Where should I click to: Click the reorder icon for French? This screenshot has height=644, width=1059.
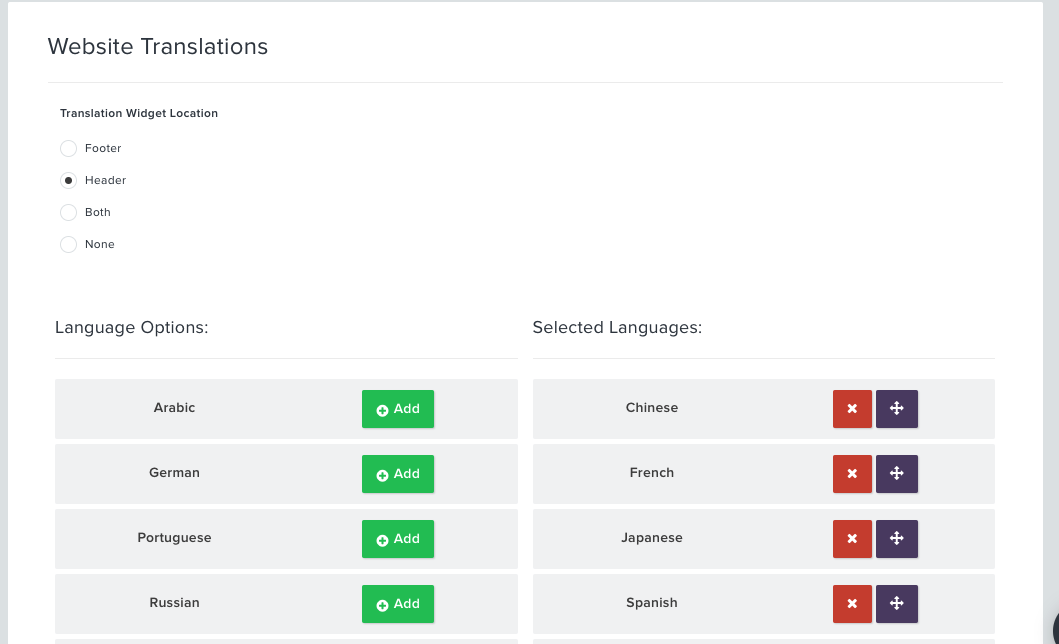tap(897, 474)
